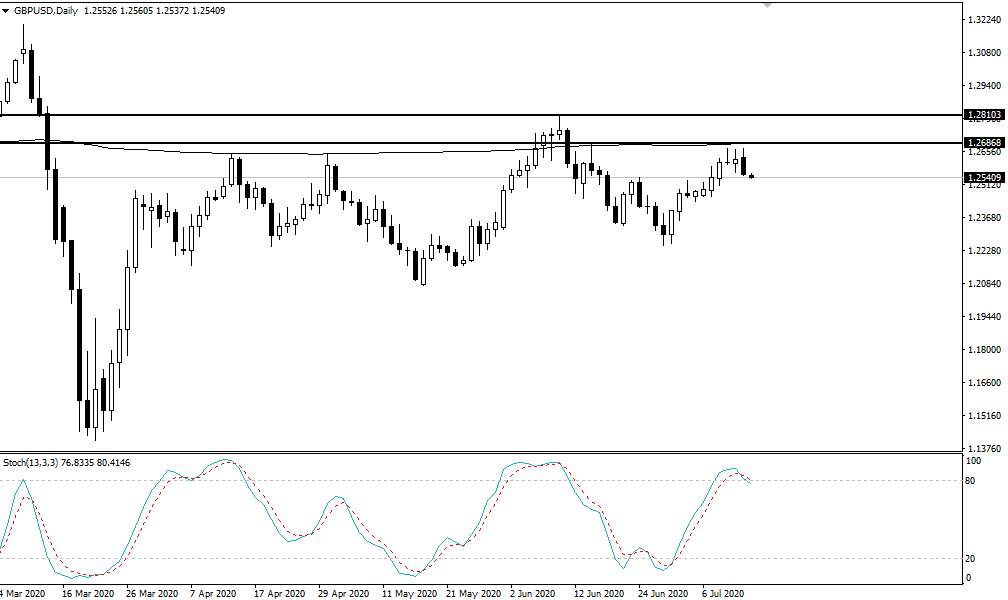The width and height of the screenshot is (1008, 600).
Task: Click the 1.13760 price axis label
Action: coord(984,448)
